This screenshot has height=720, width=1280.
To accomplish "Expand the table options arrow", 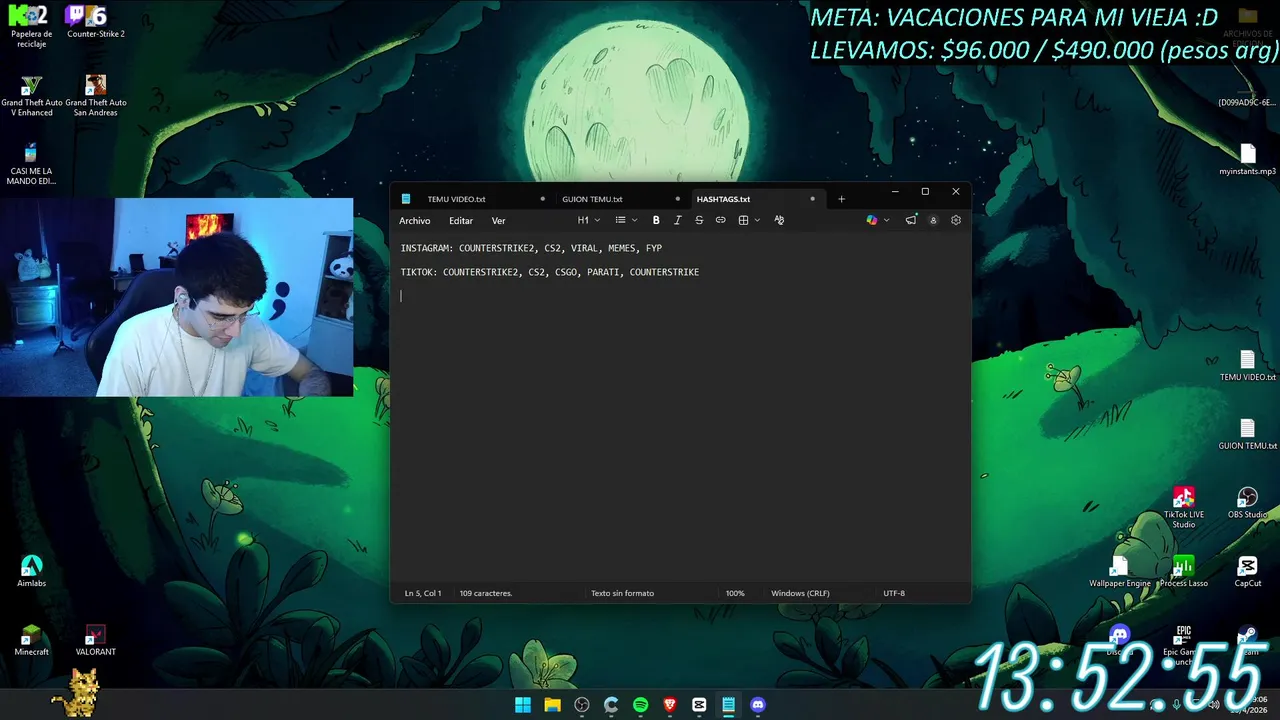I will (757, 220).
